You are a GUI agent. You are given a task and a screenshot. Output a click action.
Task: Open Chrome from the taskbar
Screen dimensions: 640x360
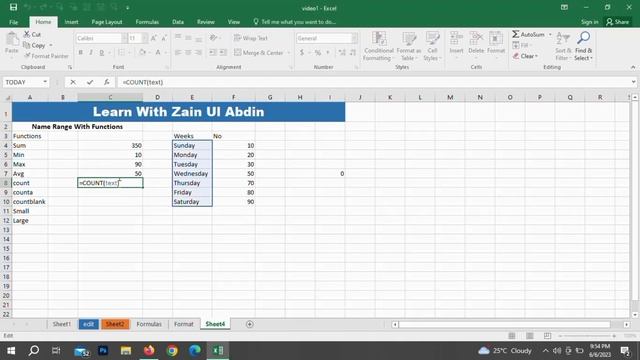[172, 350]
